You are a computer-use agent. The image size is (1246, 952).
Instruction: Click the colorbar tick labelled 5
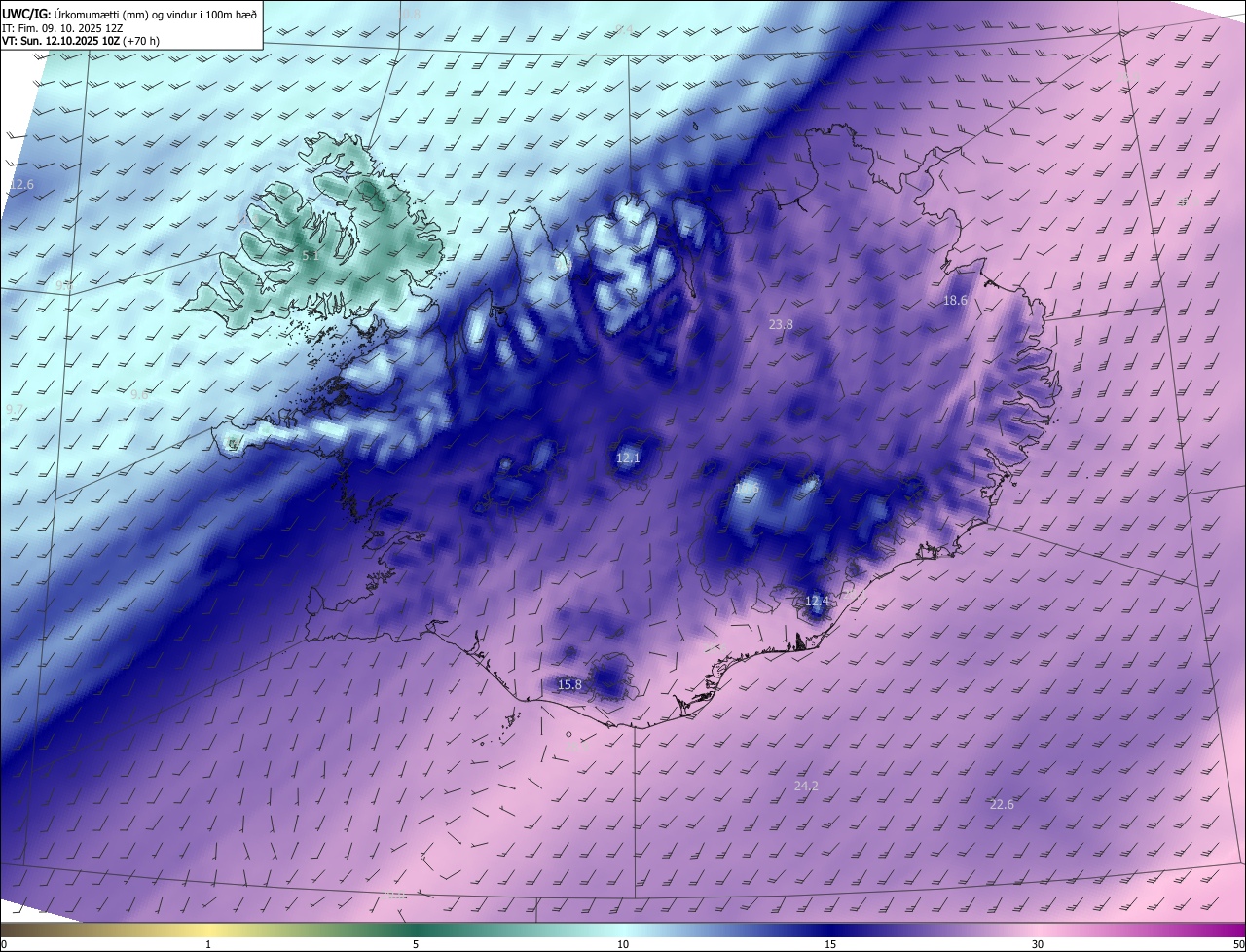point(416,944)
